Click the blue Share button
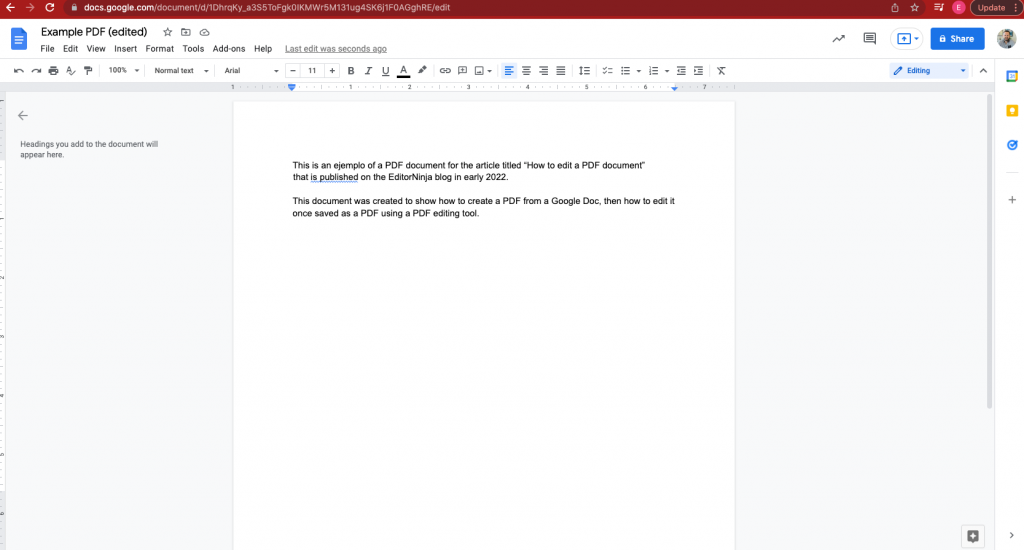 [x=957, y=39]
